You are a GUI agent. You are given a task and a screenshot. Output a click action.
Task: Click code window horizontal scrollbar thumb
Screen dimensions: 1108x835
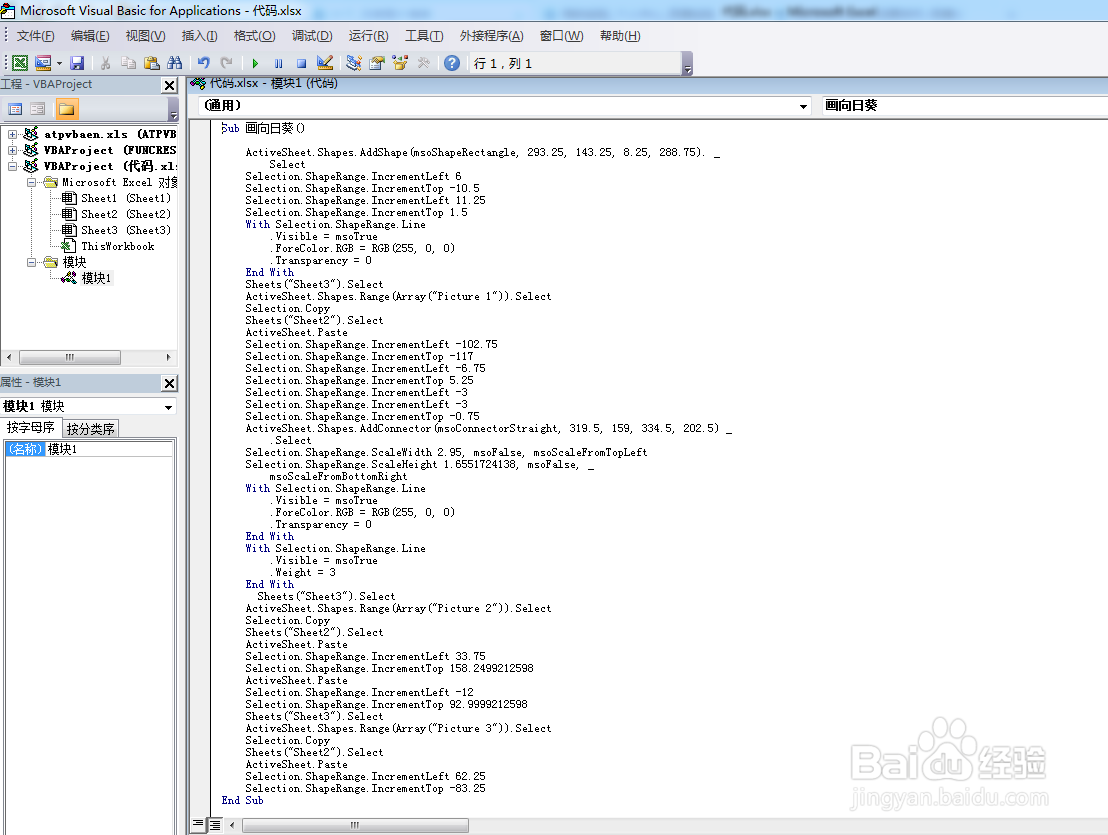point(355,825)
